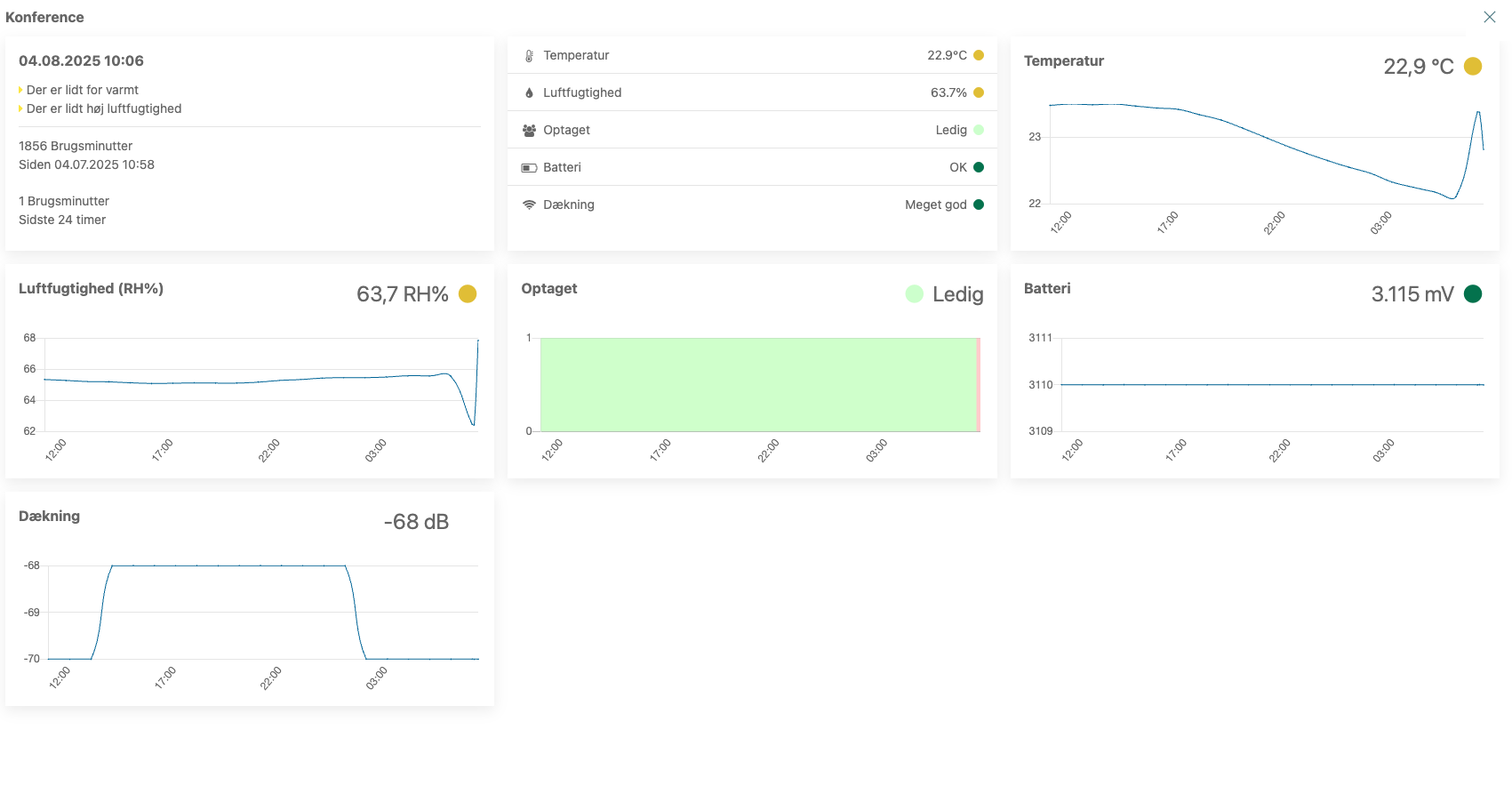Click the Temperatur chart title
The image size is (1512, 794).
pos(1064,60)
